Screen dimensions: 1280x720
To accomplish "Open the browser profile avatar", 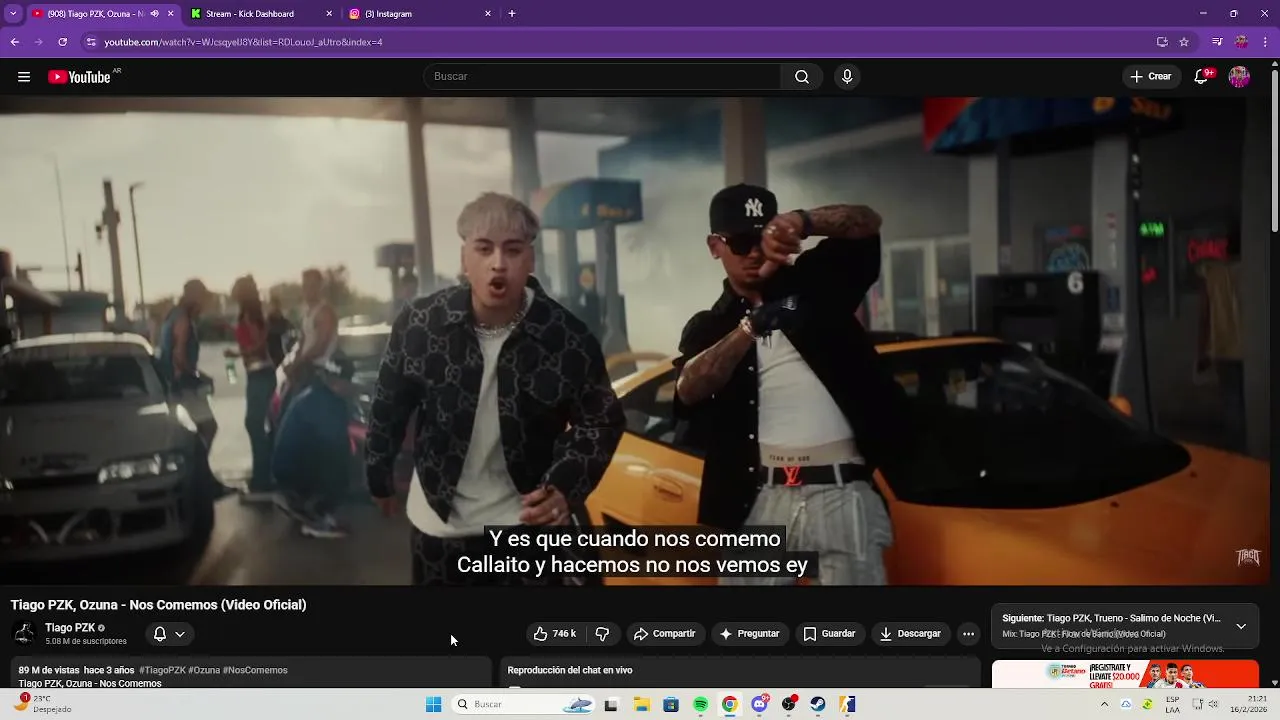I will [x=1241, y=42].
